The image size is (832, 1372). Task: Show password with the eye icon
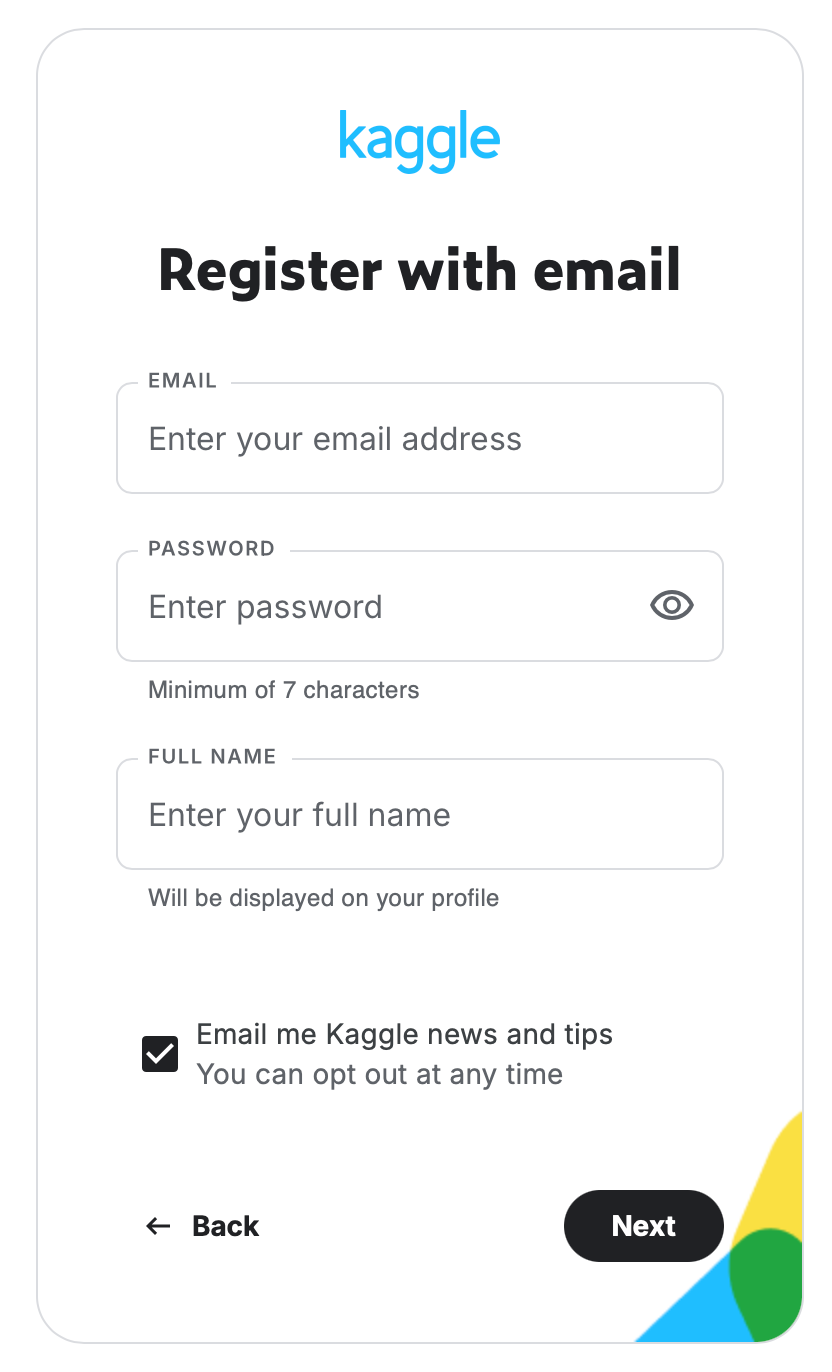click(671, 605)
